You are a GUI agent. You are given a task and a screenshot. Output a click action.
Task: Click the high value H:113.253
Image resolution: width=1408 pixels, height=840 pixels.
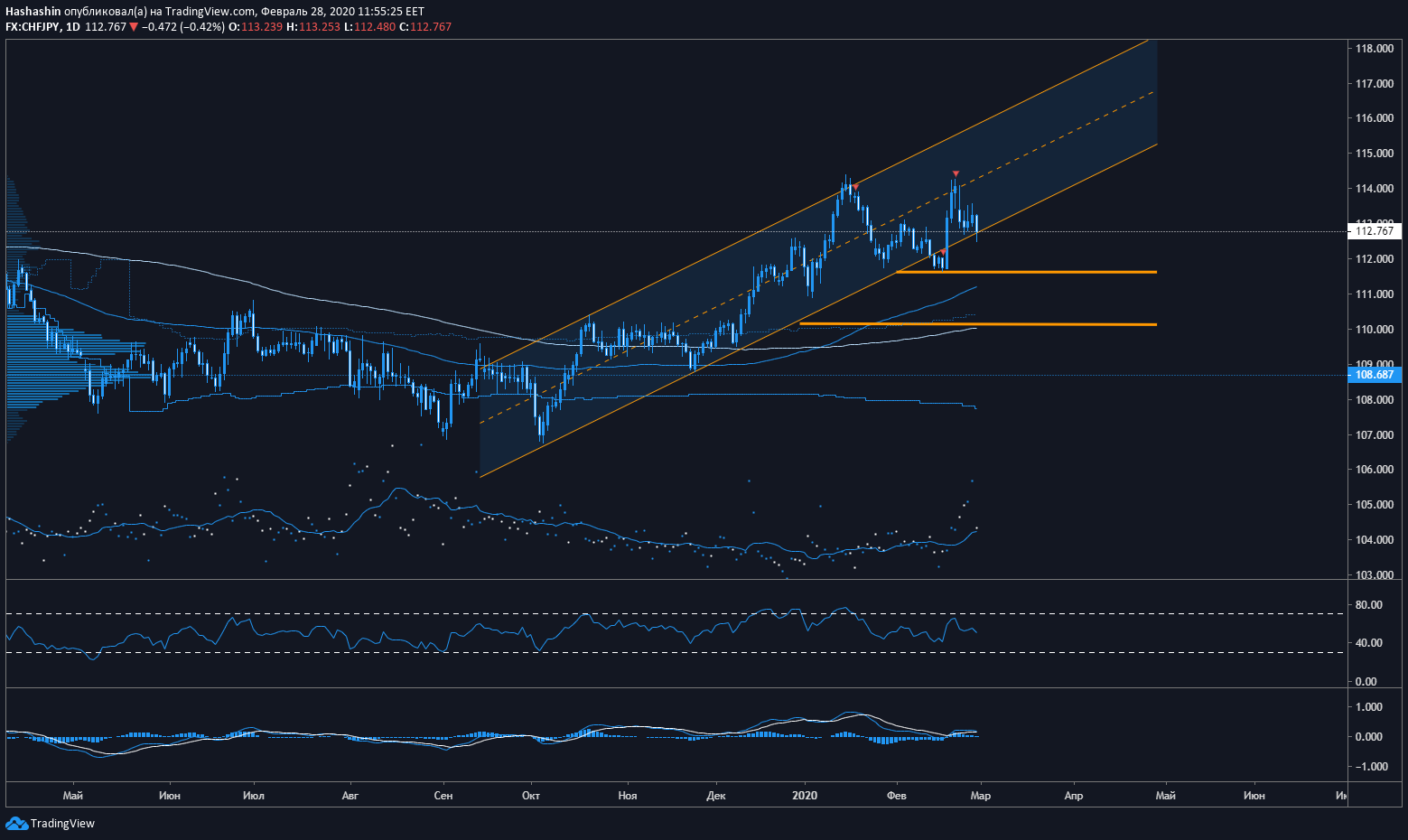(x=313, y=27)
